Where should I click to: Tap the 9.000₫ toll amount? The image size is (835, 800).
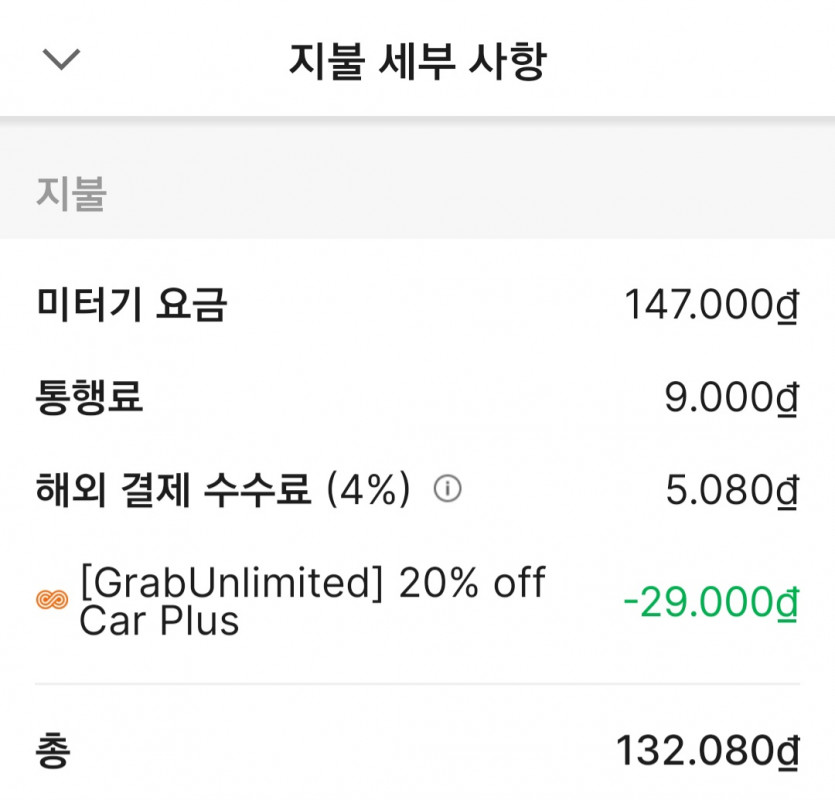(x=731, y=398)
